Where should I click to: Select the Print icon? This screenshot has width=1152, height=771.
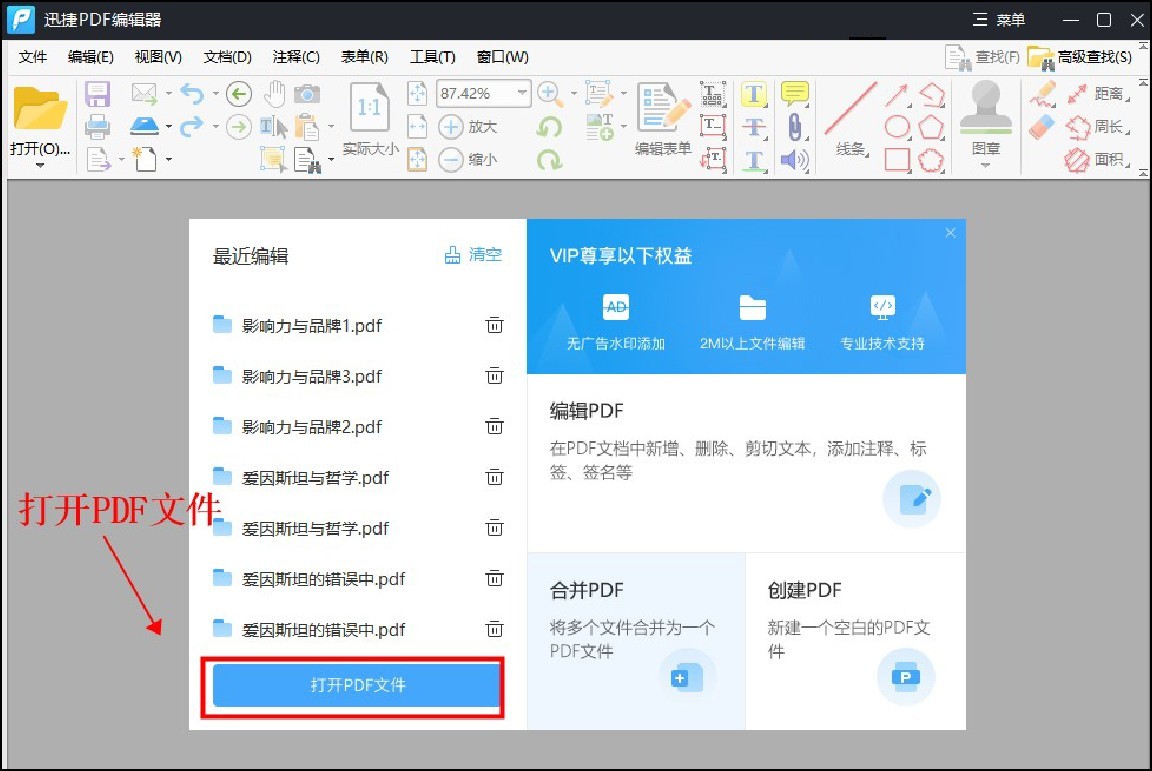tap(97, 127)
